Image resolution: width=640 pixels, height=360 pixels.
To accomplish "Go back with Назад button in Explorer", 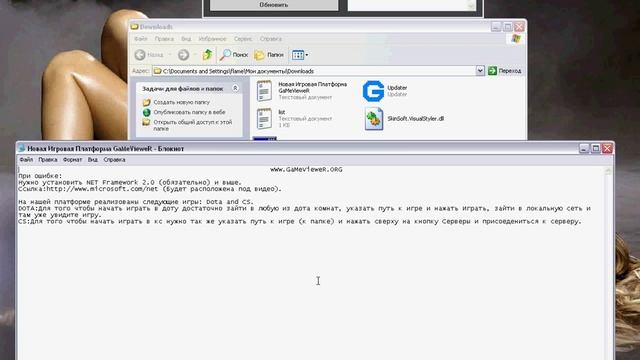I will click(x=149, y=55).
